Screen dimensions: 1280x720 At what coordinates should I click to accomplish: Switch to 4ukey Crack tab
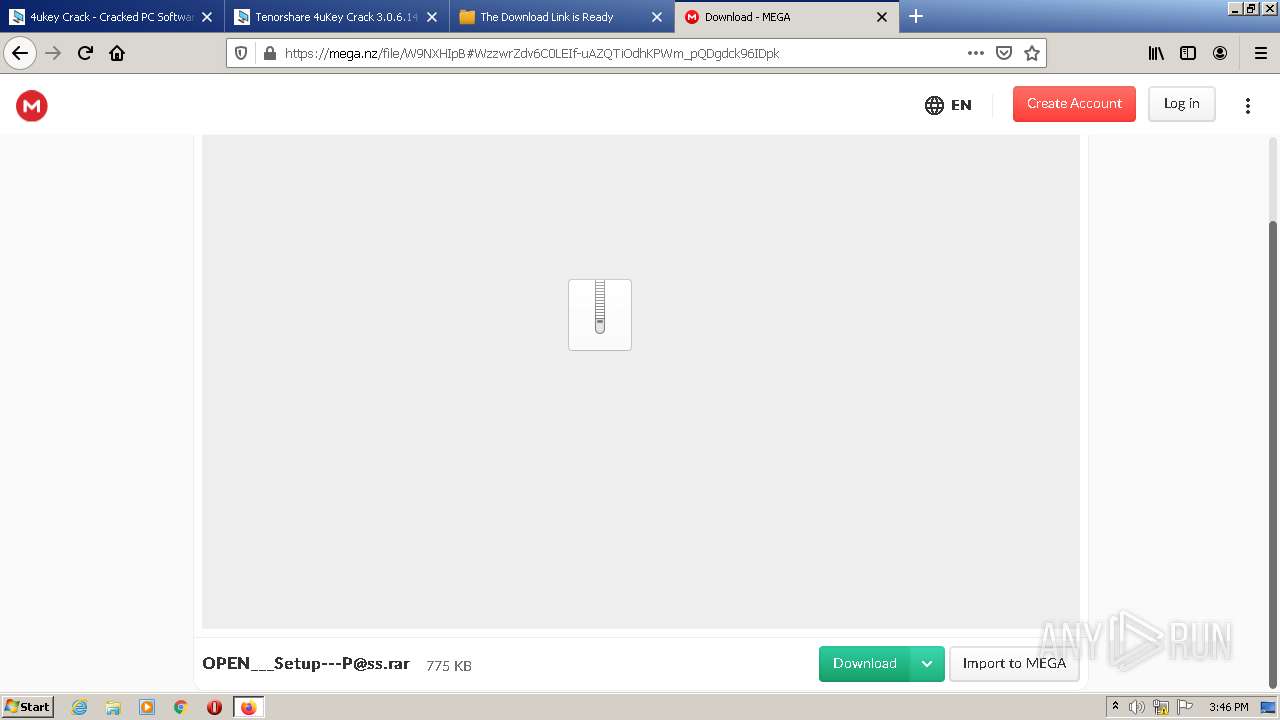(x=110, y=17)
